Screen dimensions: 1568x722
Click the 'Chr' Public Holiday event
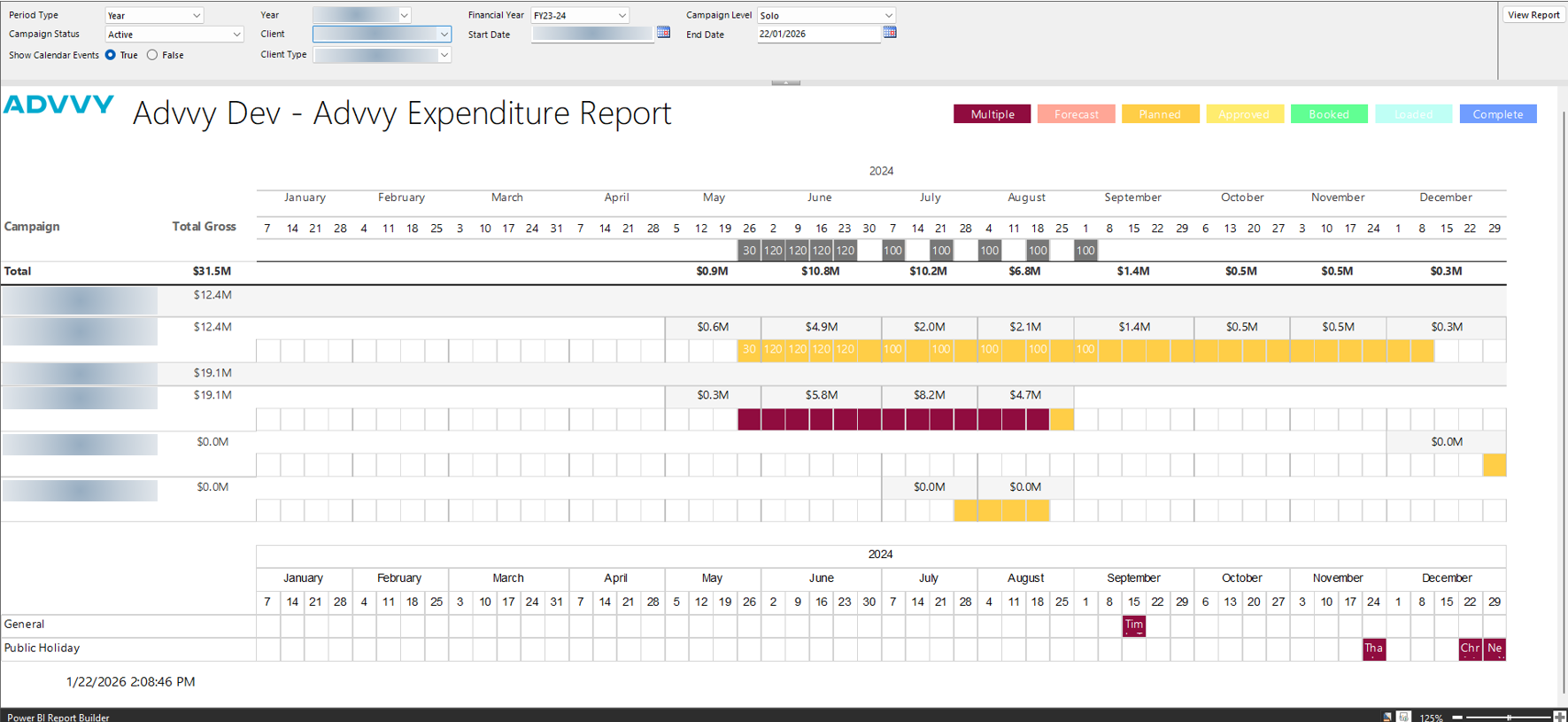click(1470, 649)
